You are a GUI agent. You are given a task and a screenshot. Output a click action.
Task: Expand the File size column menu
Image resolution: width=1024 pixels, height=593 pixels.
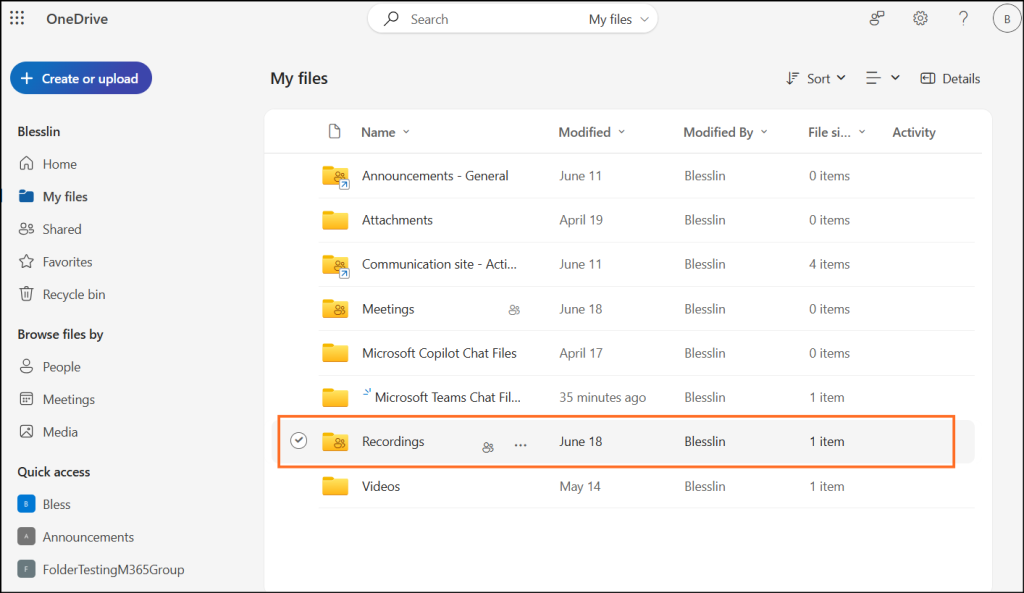coord(862,132)
